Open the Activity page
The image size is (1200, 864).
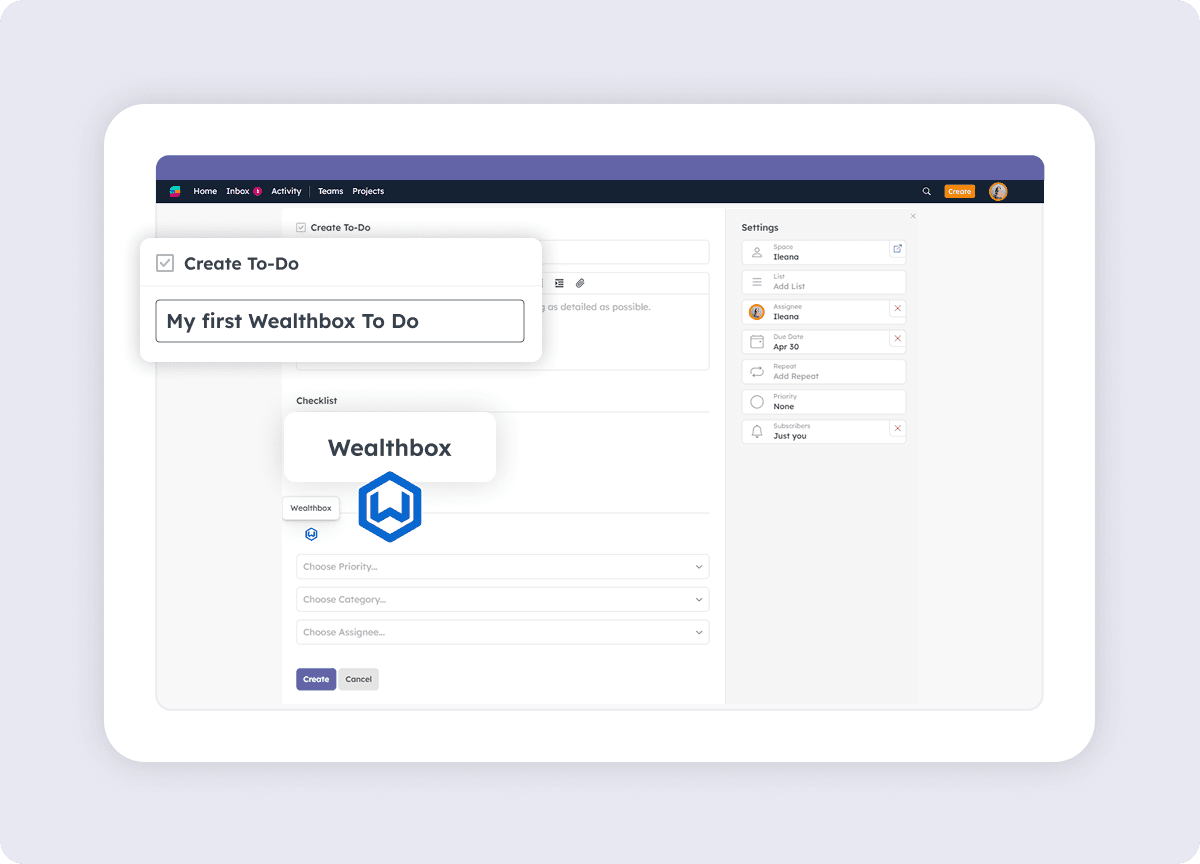tap(286, 191)
